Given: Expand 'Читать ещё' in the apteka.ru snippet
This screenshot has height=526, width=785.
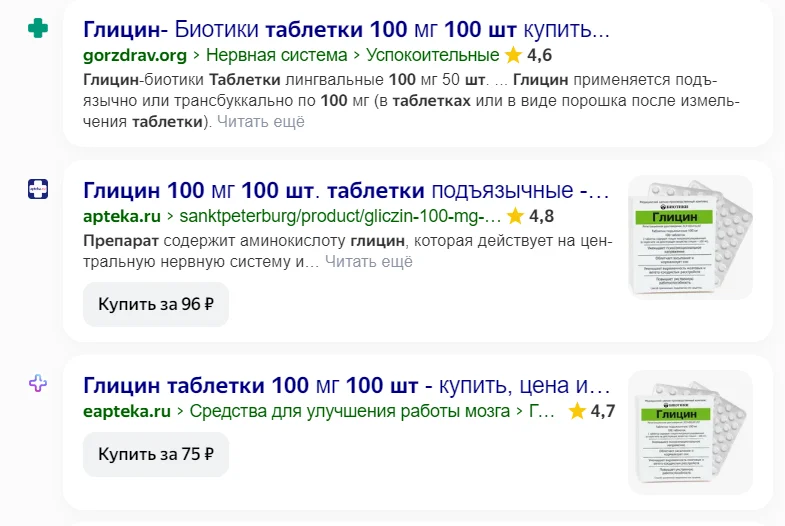Looking at the screenshot, I should 369,262.
